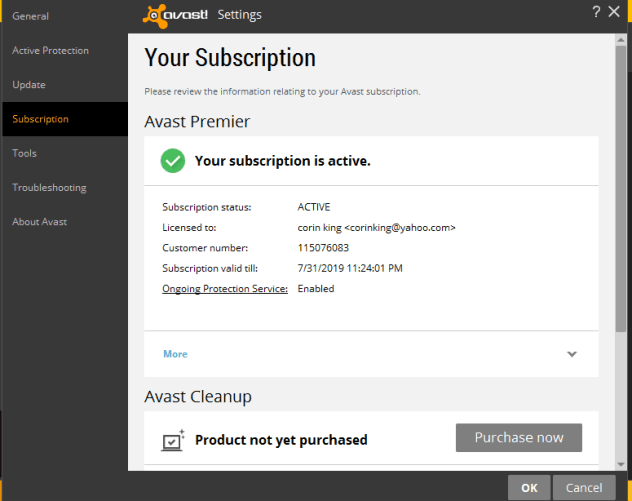Click the Purchase now button

coord(518,438)
